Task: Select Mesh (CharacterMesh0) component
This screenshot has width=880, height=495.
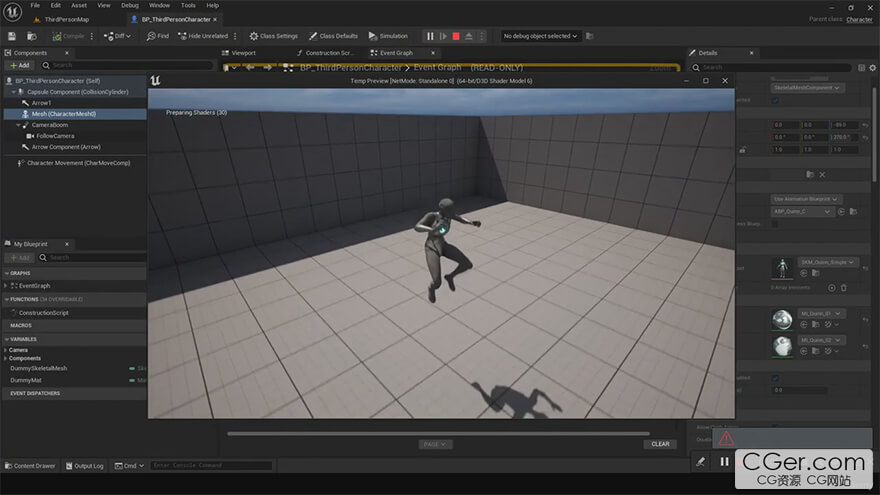Action: tap(63, 114)
